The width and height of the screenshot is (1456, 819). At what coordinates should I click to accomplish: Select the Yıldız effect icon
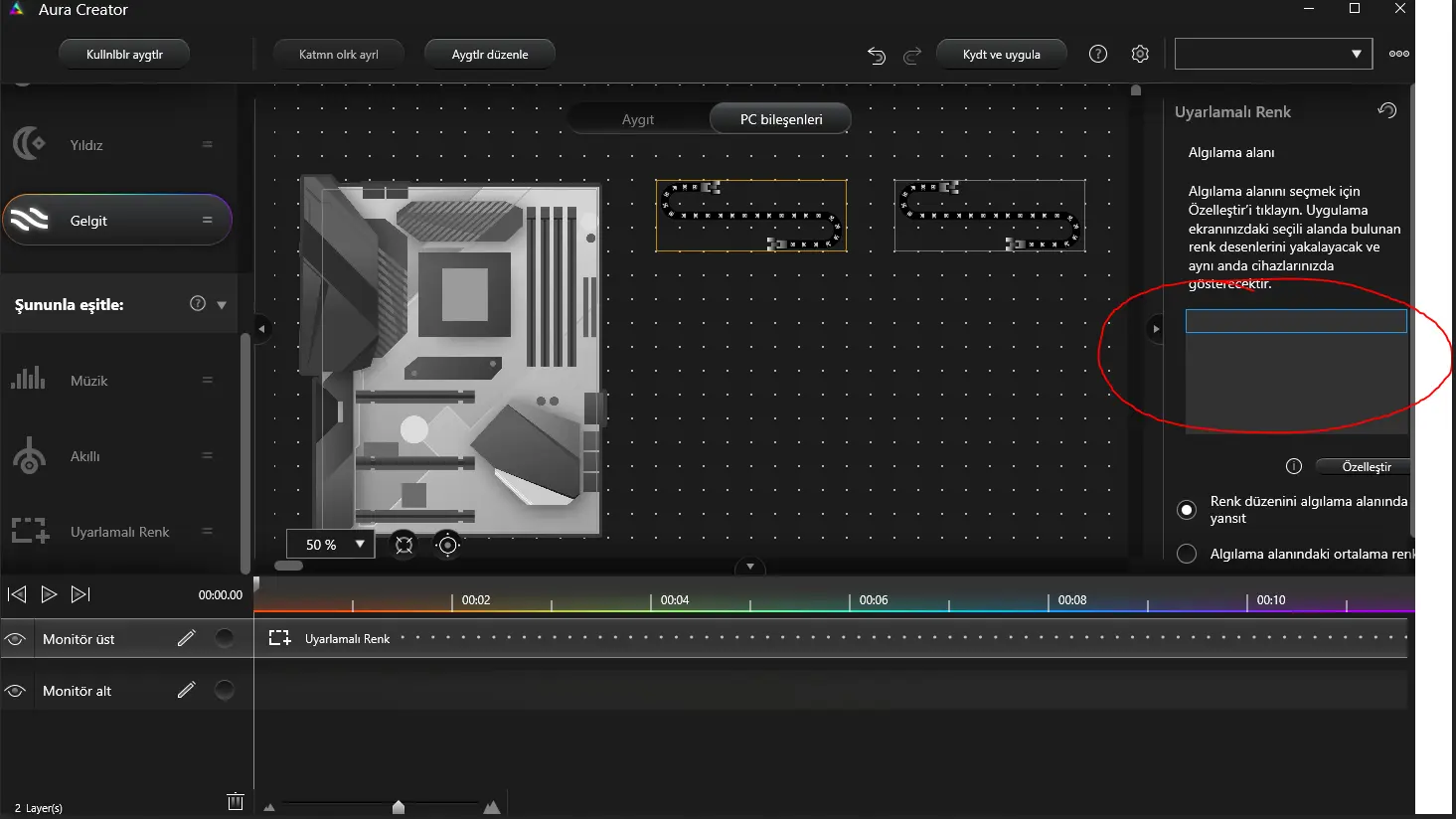(29, 144)
